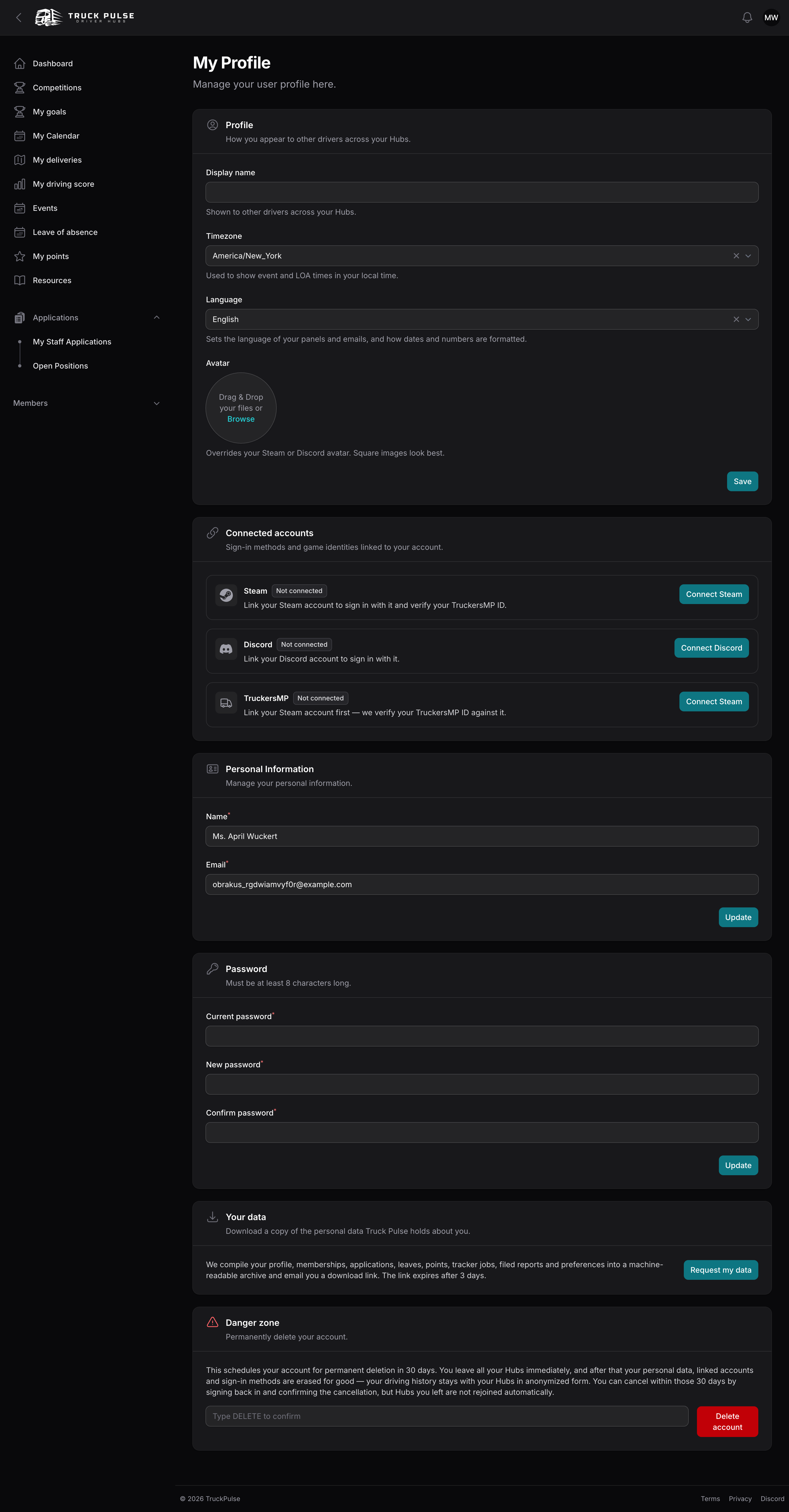Open the Privacy footer link
This screenshot has width=789, height=1512.
740,1499
